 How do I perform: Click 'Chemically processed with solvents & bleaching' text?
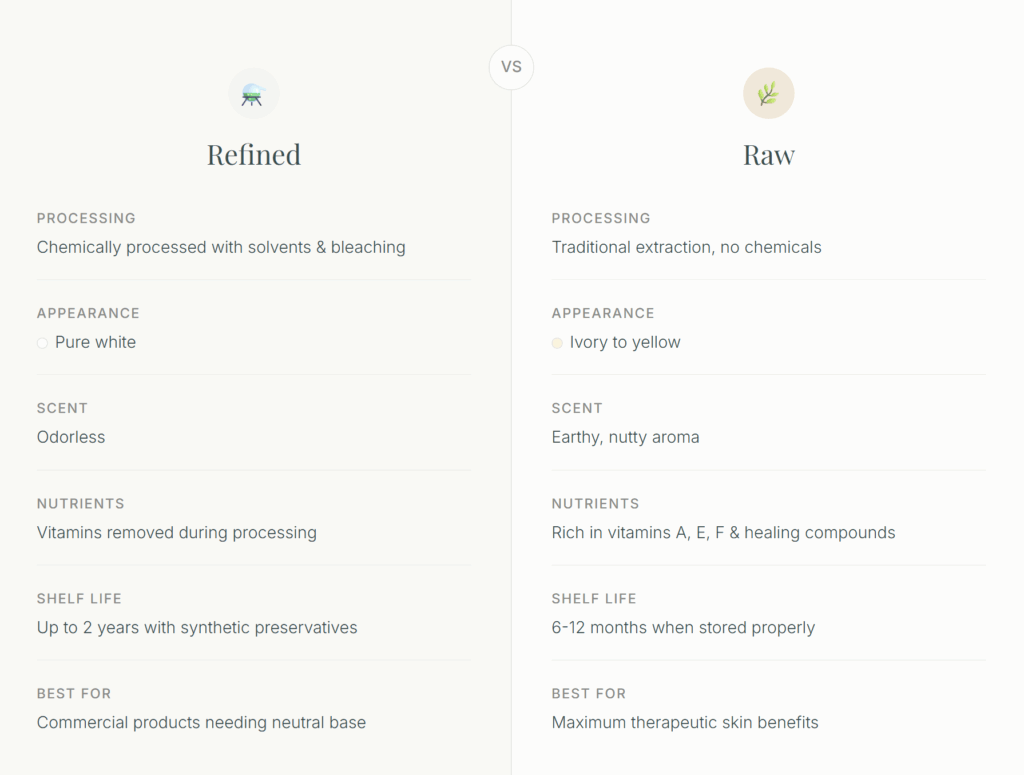click(x=221, y=247)
